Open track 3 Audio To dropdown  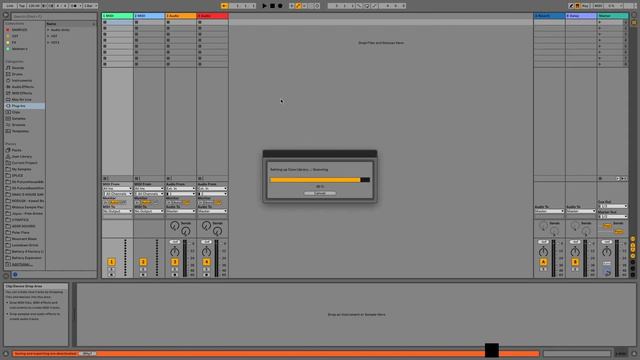point(181,211)
